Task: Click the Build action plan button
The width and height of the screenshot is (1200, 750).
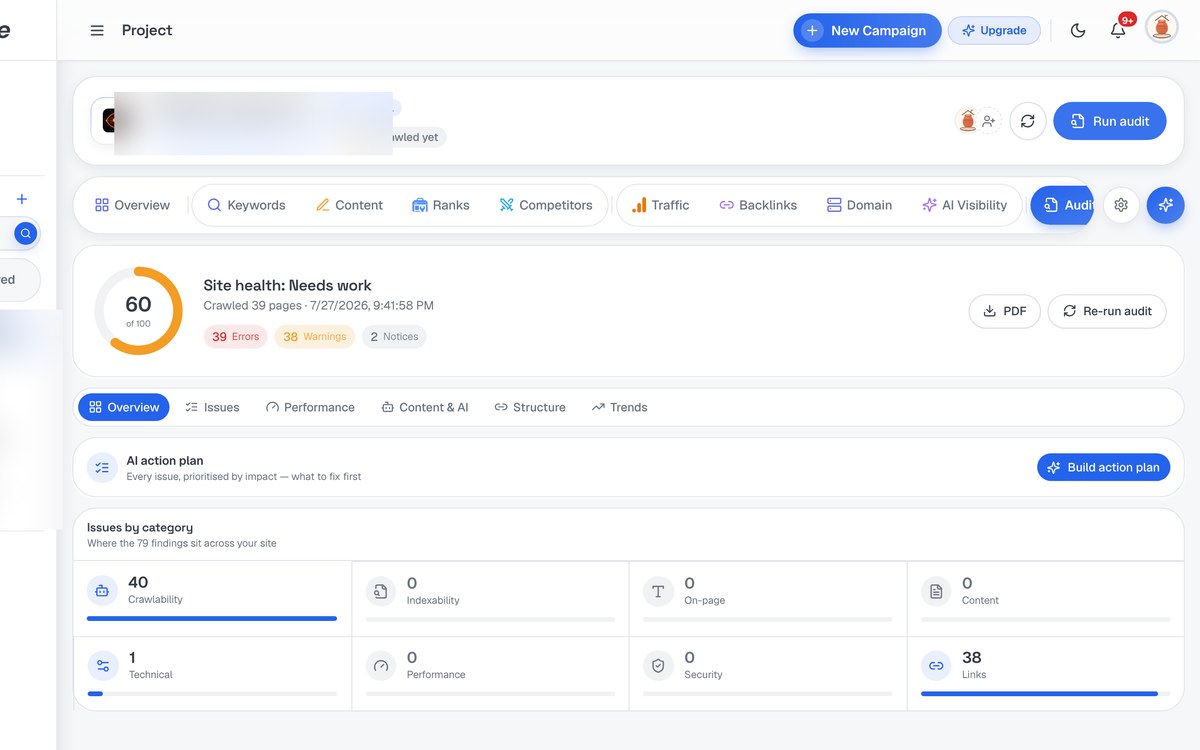Action: [x=1103, y=467]
